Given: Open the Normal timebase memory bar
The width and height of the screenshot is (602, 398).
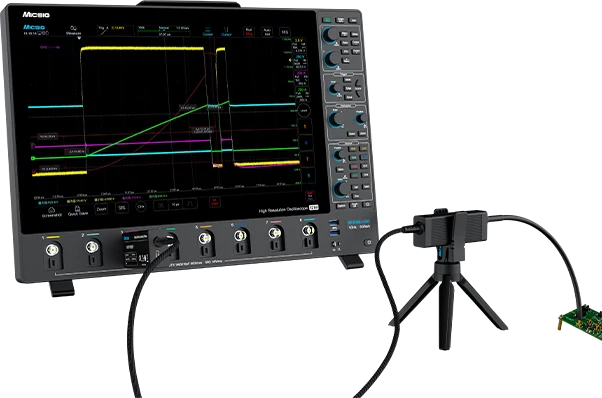Looking at the screenshot, I should (x=164, y=31).
